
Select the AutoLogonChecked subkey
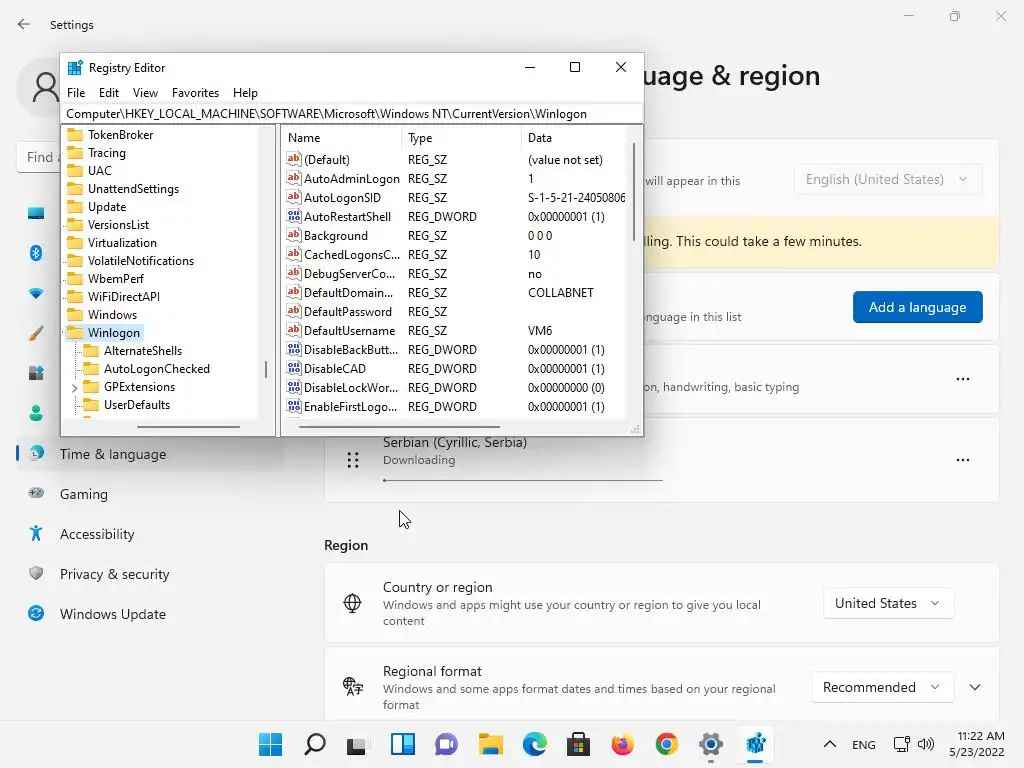[157, 369]
